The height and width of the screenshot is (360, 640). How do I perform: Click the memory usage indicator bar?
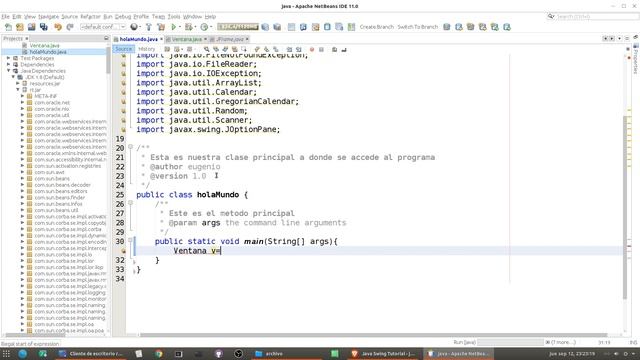click(x=238, y=27)
